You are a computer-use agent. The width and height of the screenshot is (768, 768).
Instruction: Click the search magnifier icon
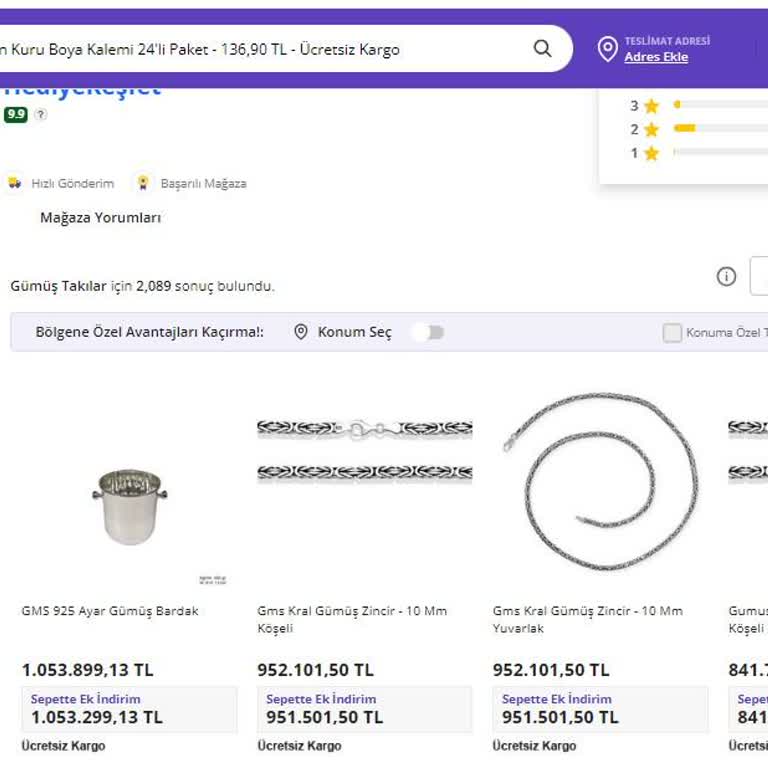pyautogui.click(x=542, y=49)
